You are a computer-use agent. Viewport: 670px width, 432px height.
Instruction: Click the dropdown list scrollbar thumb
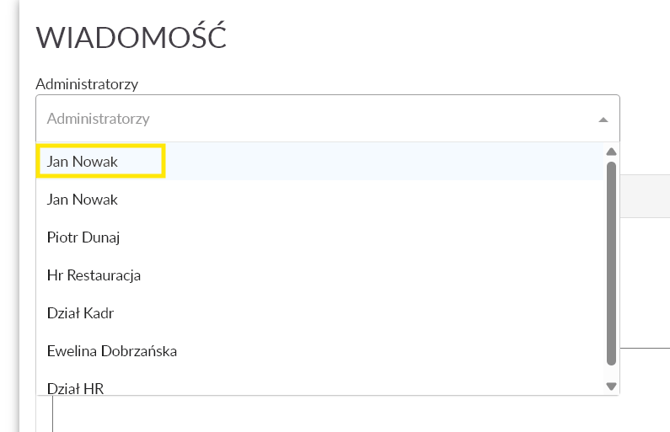(x=611, y=260)
